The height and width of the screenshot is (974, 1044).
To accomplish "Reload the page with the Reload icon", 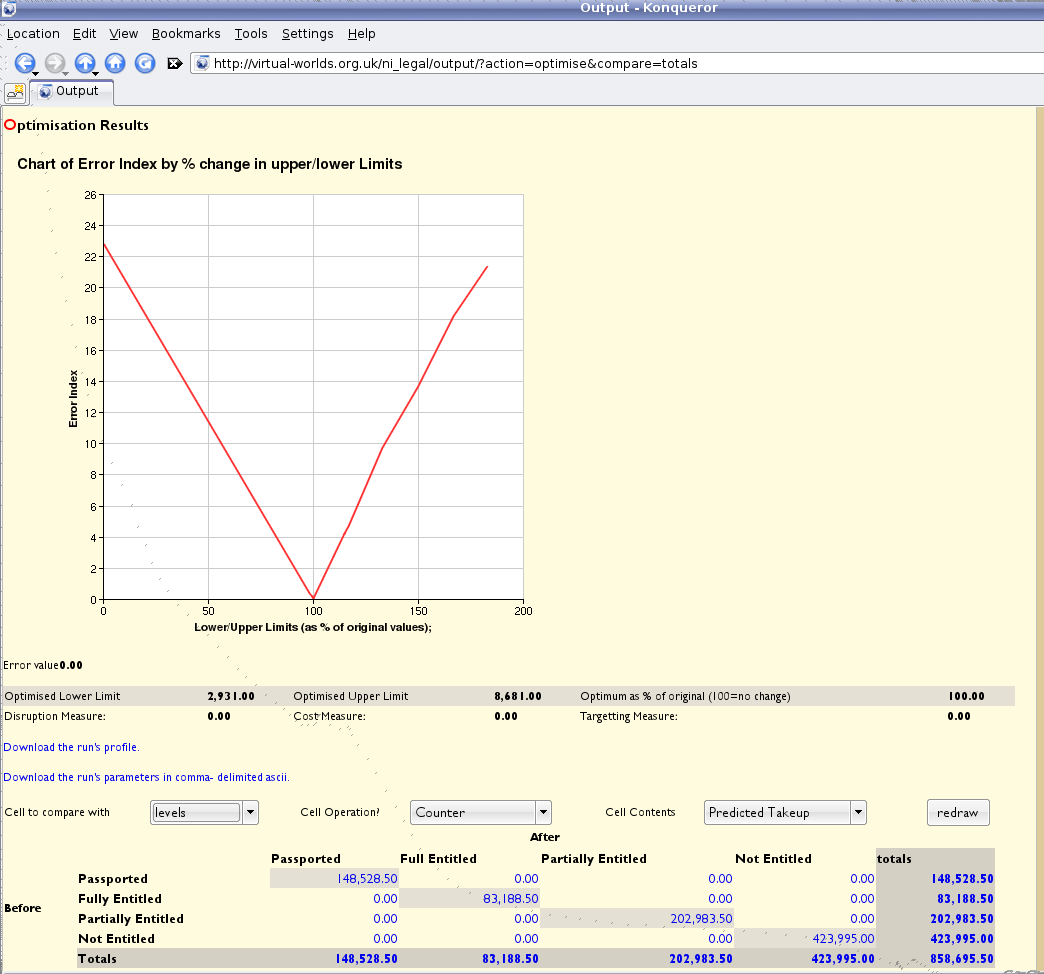I will [144, 62].
